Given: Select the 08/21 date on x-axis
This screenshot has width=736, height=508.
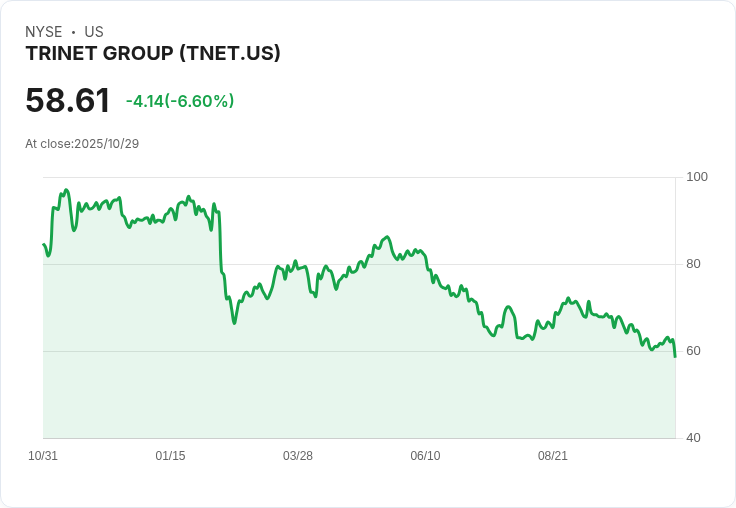Looking at the screenshot, I should (x=553, y=456).
